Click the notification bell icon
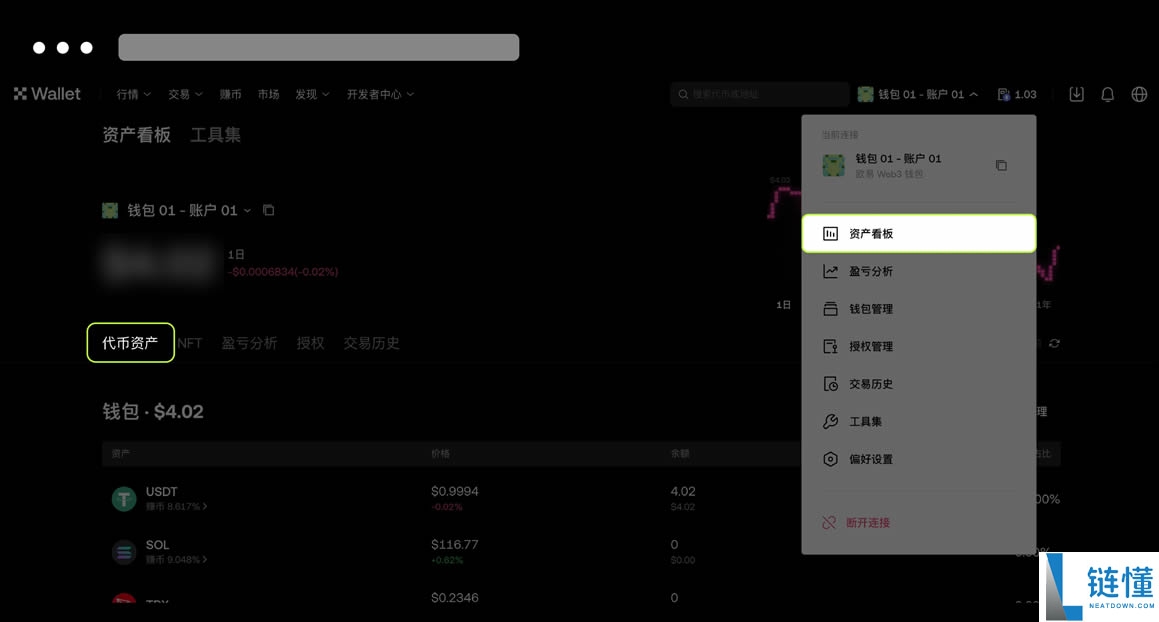Screen dimensions: 1159x622 (1107, 93)
